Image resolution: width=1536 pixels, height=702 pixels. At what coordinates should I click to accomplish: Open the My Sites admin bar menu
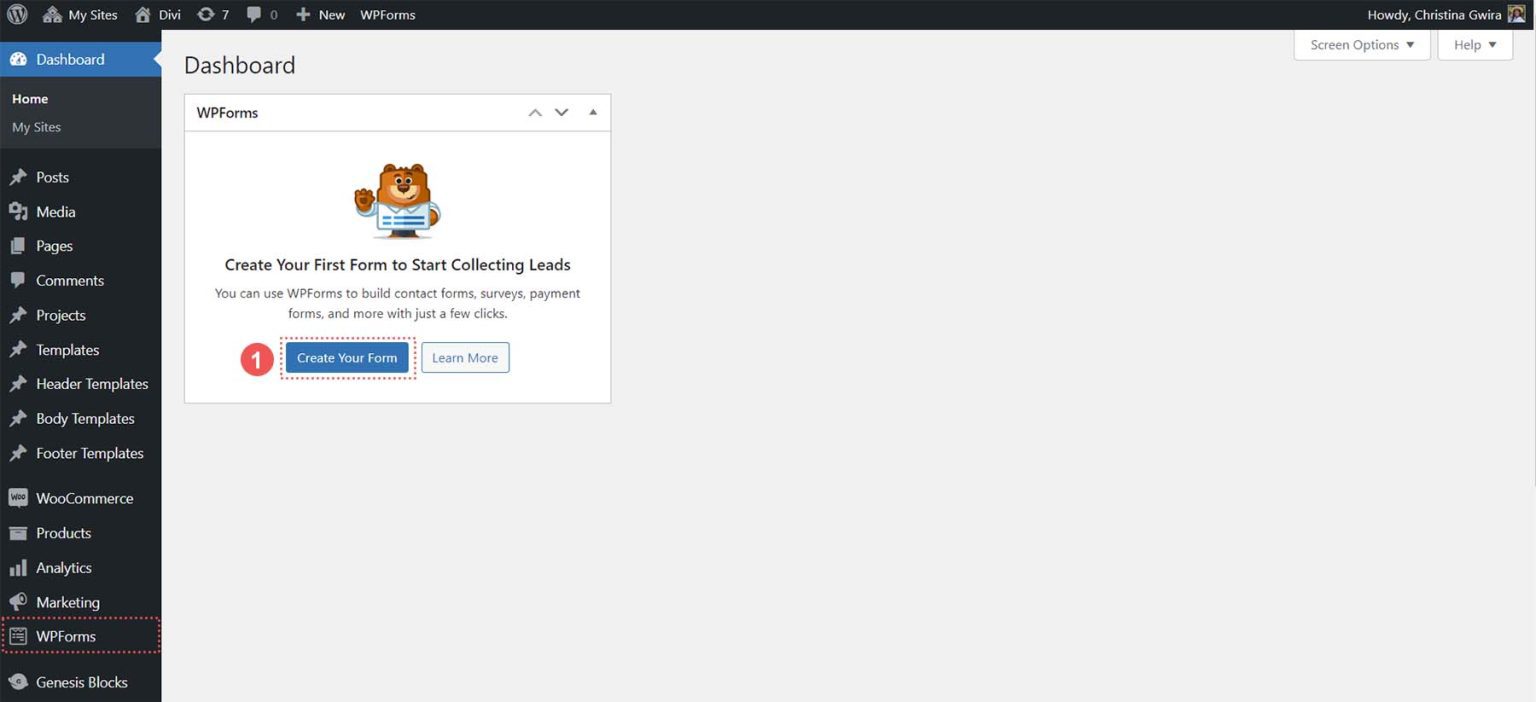pos(79,14)
